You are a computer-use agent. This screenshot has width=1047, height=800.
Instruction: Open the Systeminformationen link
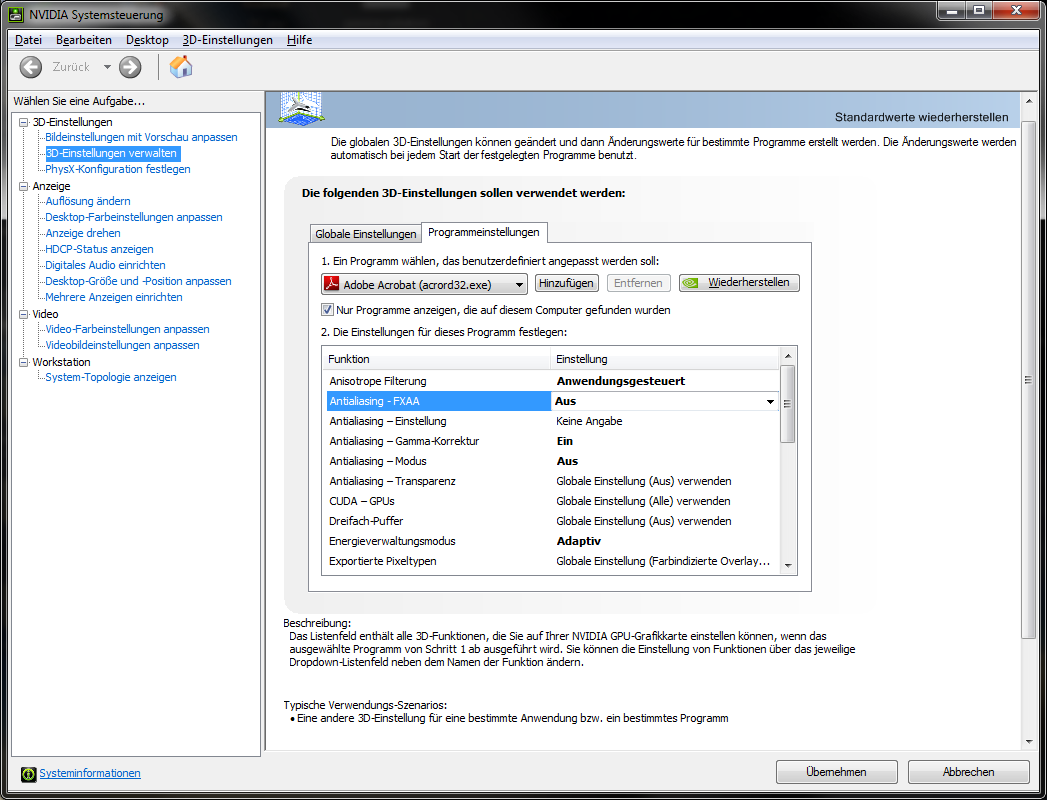[90, 773]
